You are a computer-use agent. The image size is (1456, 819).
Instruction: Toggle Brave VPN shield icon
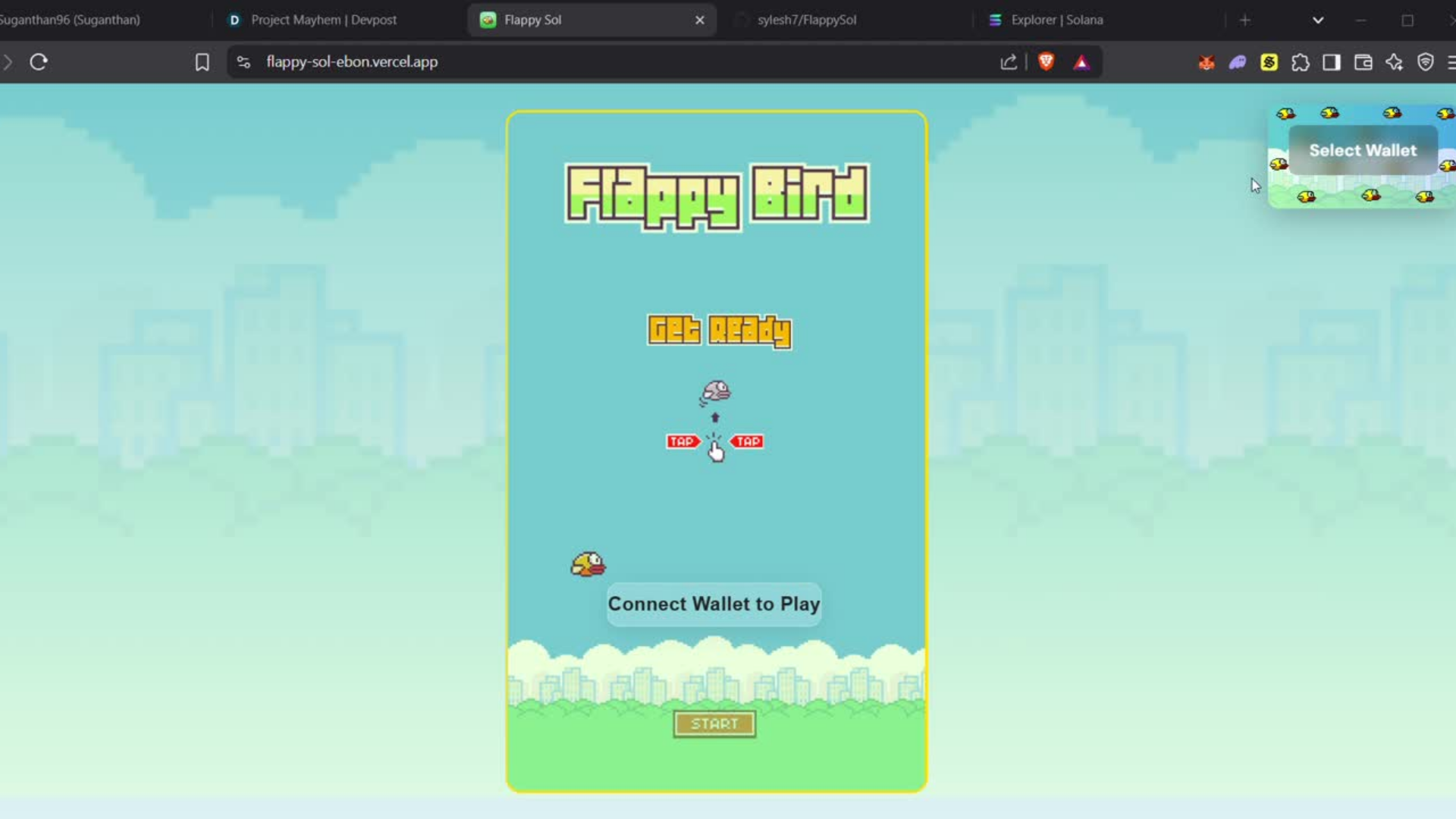click(x=1426, y=62)
